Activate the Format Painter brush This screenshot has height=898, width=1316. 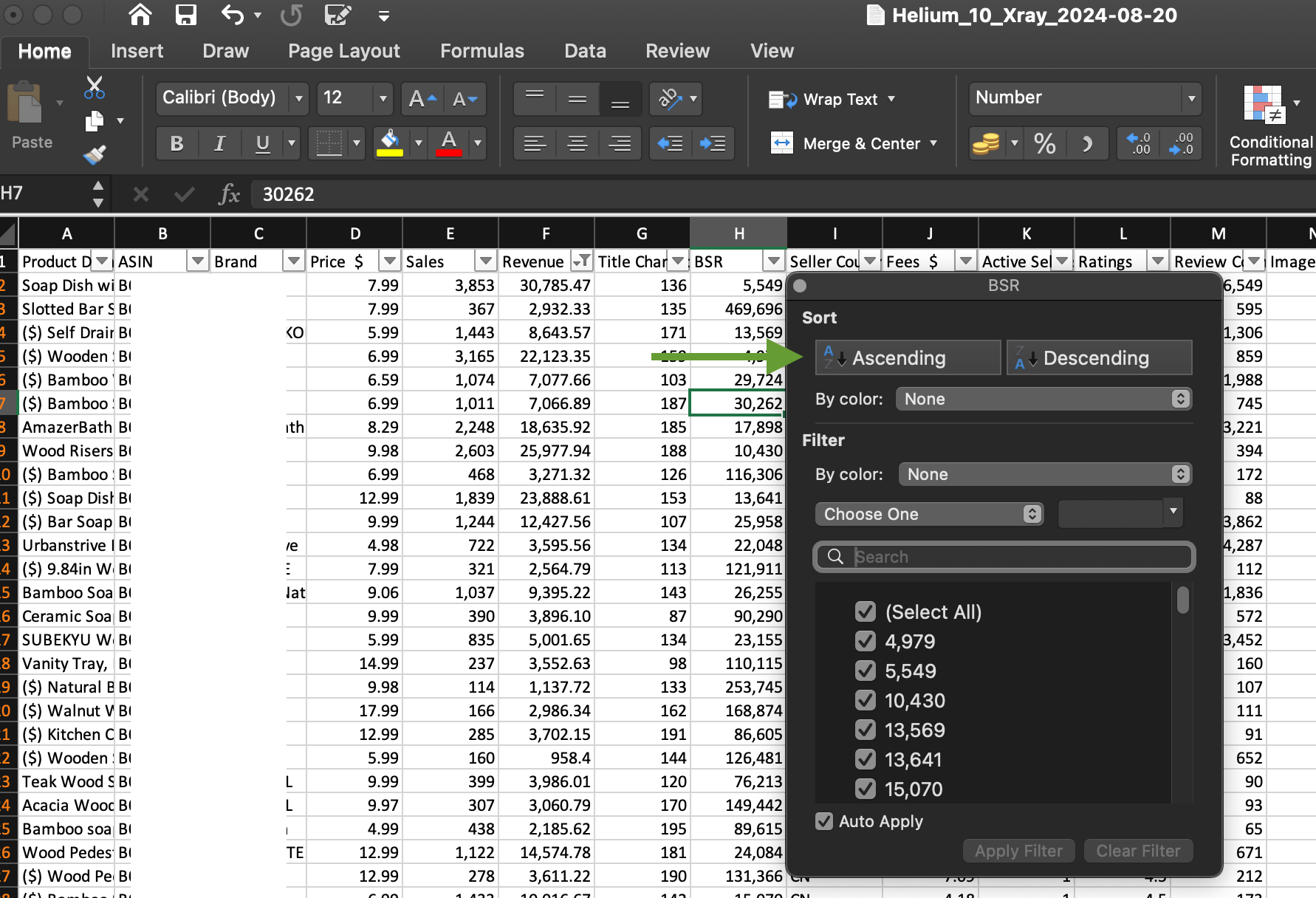[x=95, y=154]
